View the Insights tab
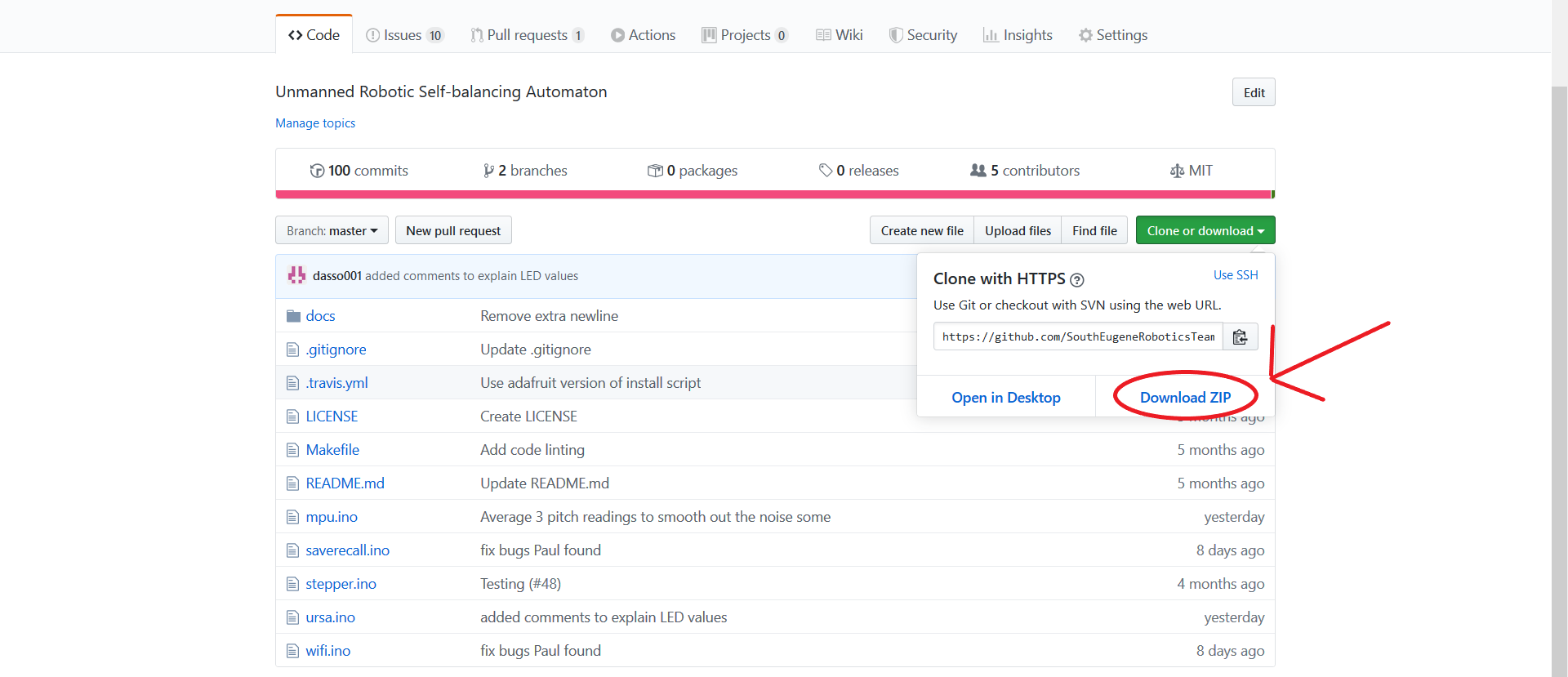The height and width of the screenshot is (677, 1568). coord(1018,35)
